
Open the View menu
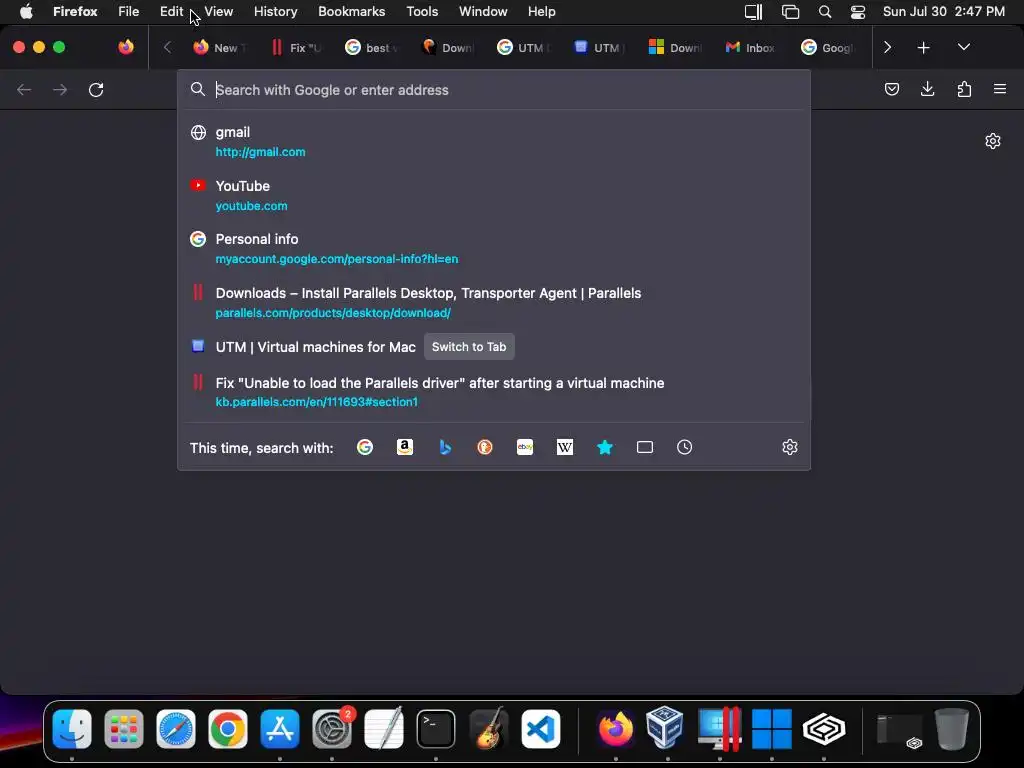218,12
